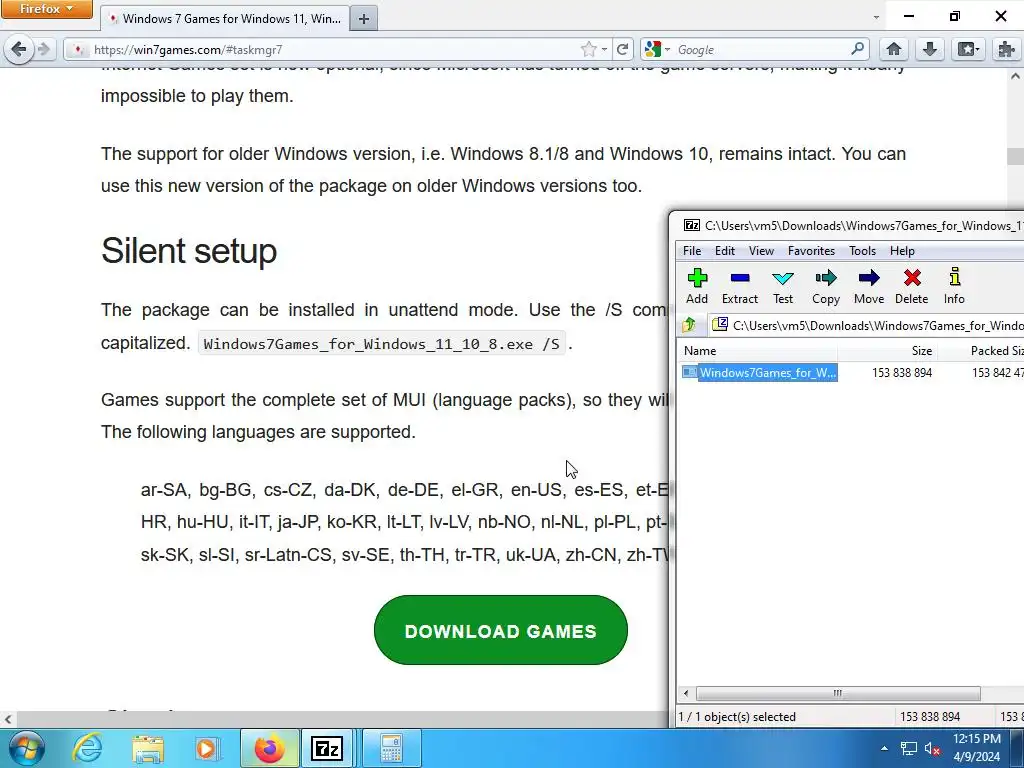
Task: Sort 7-Zip list by Size column
Action: click(x=888, y=351)
